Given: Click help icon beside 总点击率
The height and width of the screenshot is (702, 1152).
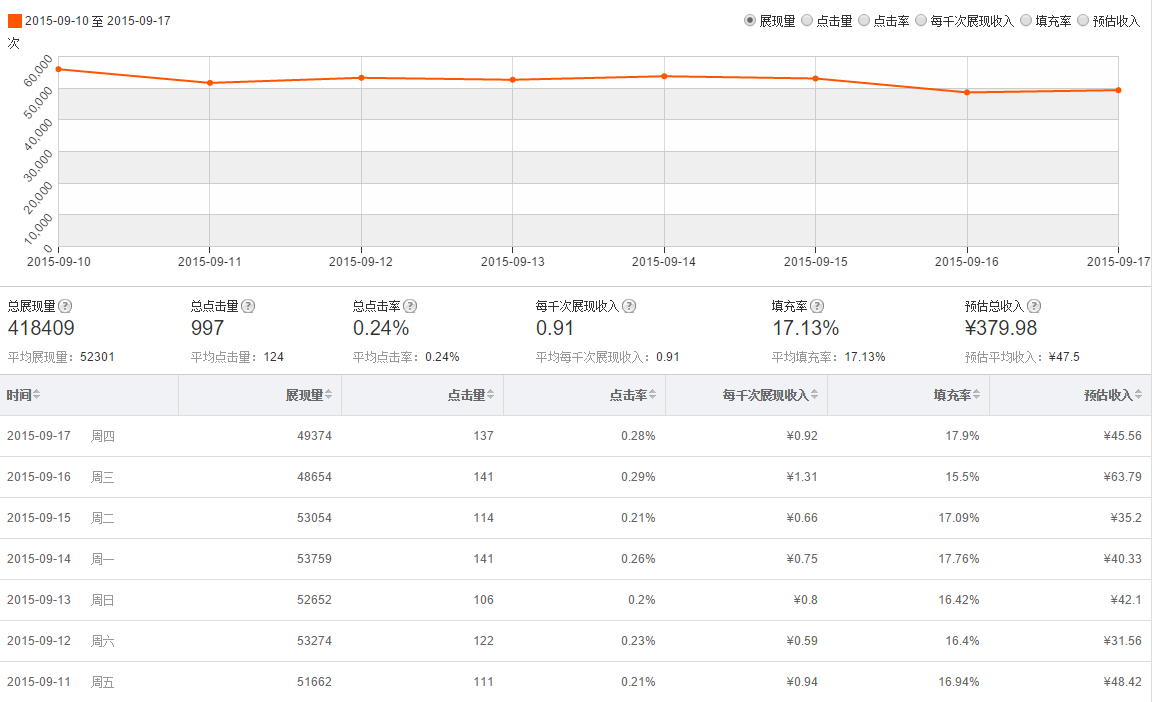Looking at the screenshot, I should pos(410,306).
